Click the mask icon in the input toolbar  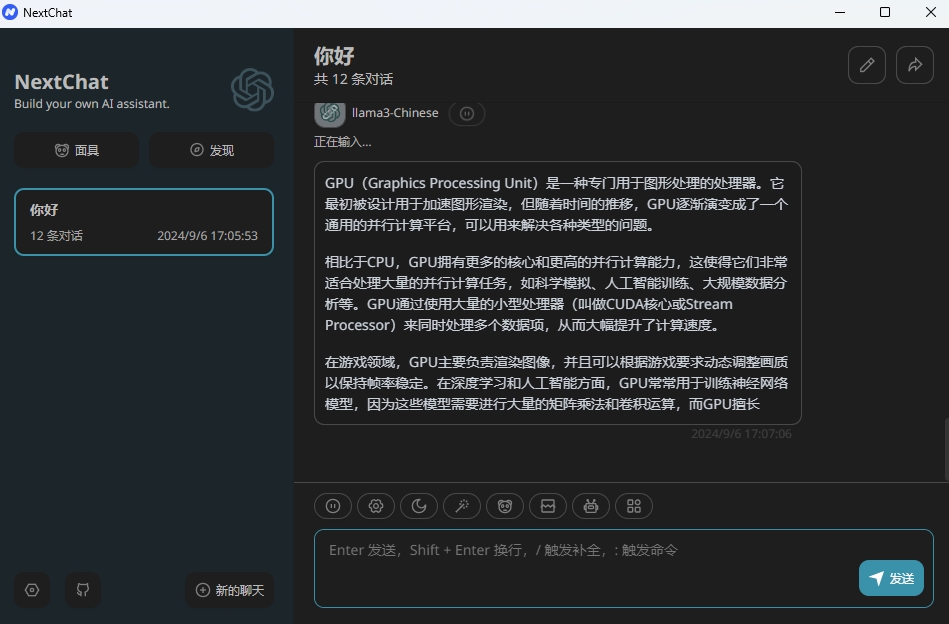(505, 506)
